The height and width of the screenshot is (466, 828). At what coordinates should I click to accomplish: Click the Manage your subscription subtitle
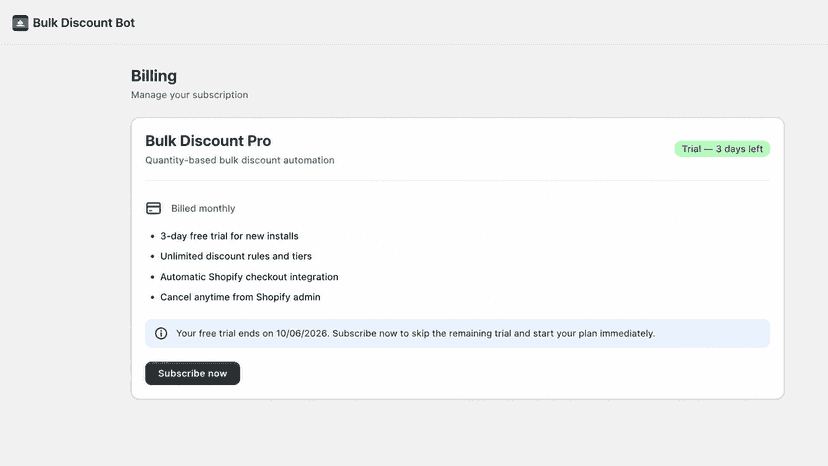pyautogui.click(x=190, y=95)
